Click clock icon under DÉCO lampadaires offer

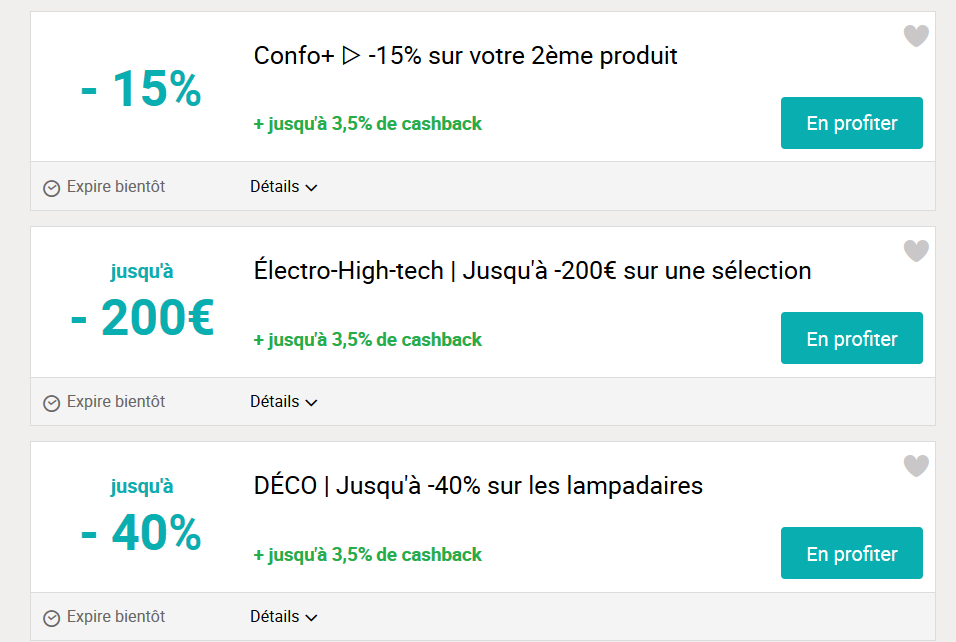click(x=52, y=618)
